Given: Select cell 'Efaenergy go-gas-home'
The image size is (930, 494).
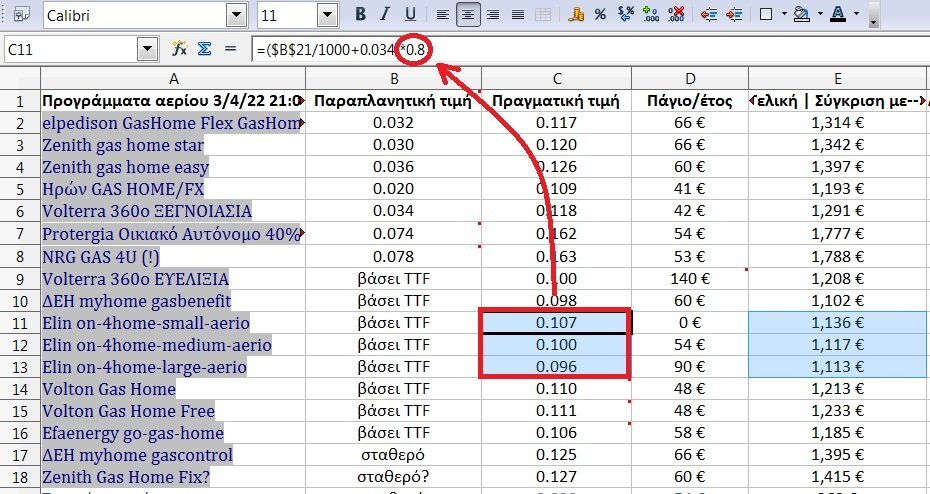Looking at the screenshot, I should (x=173, y=433).
